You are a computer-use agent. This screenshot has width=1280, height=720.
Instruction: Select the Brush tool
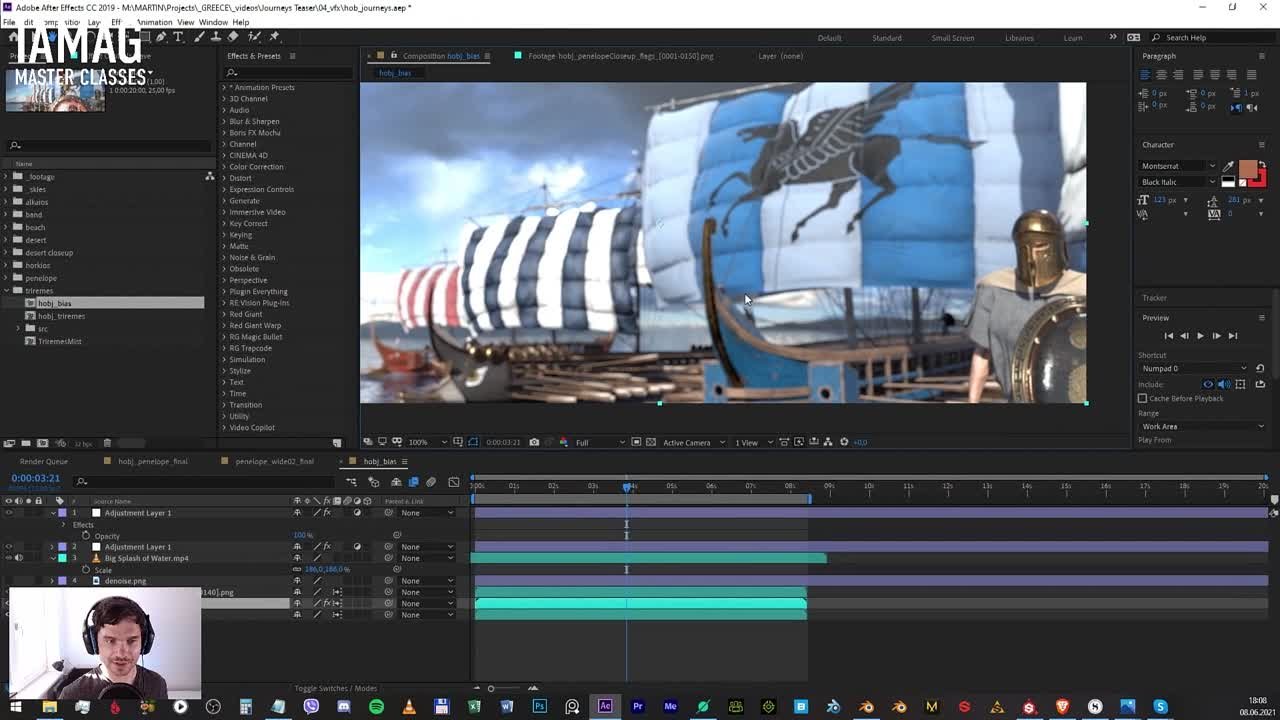pos(197,37)
